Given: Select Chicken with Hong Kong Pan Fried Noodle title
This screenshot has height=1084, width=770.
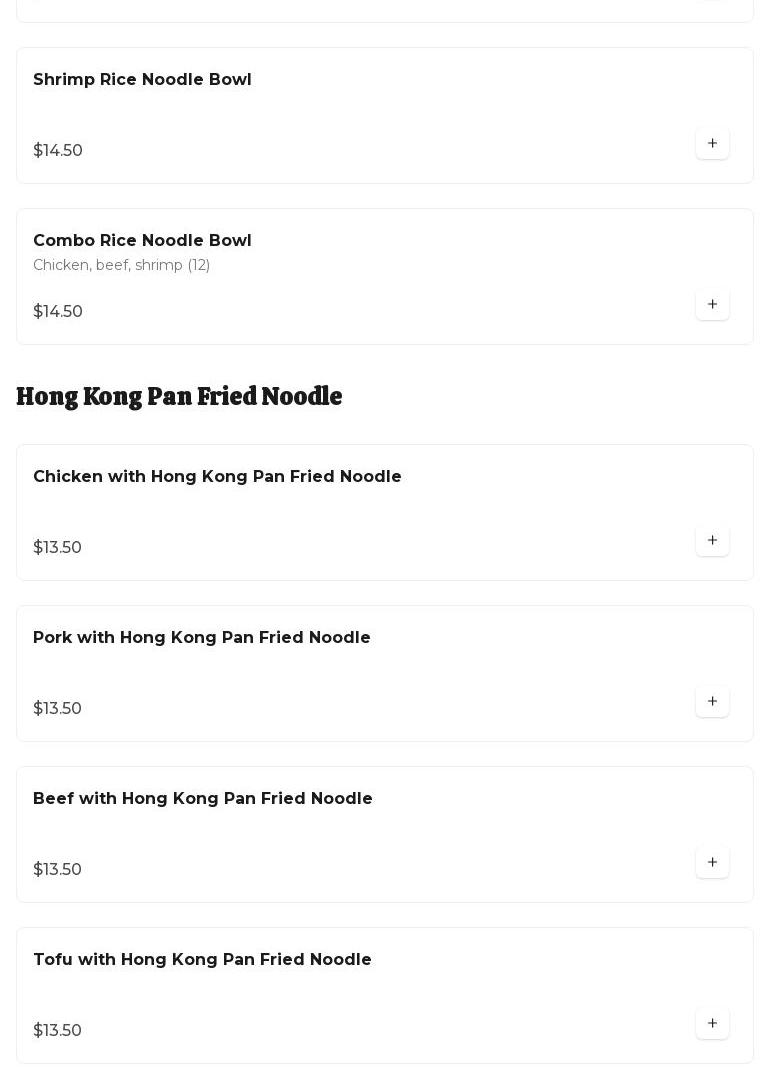Looking at the screenshot, I should 217,477.
